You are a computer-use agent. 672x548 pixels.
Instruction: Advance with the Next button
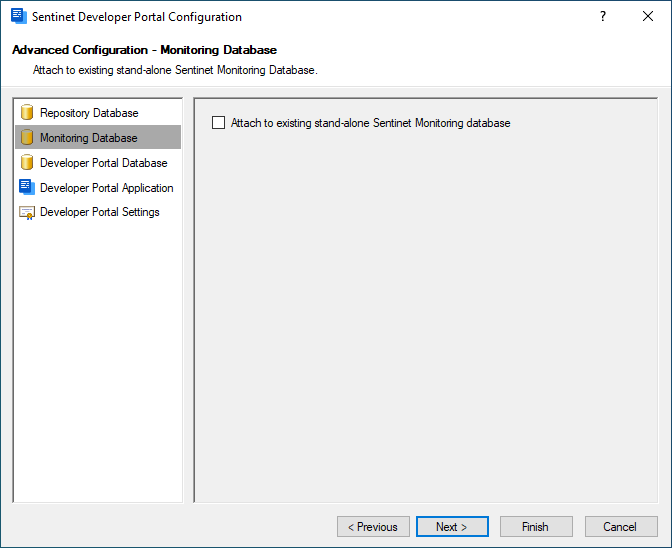pos(452,527)
